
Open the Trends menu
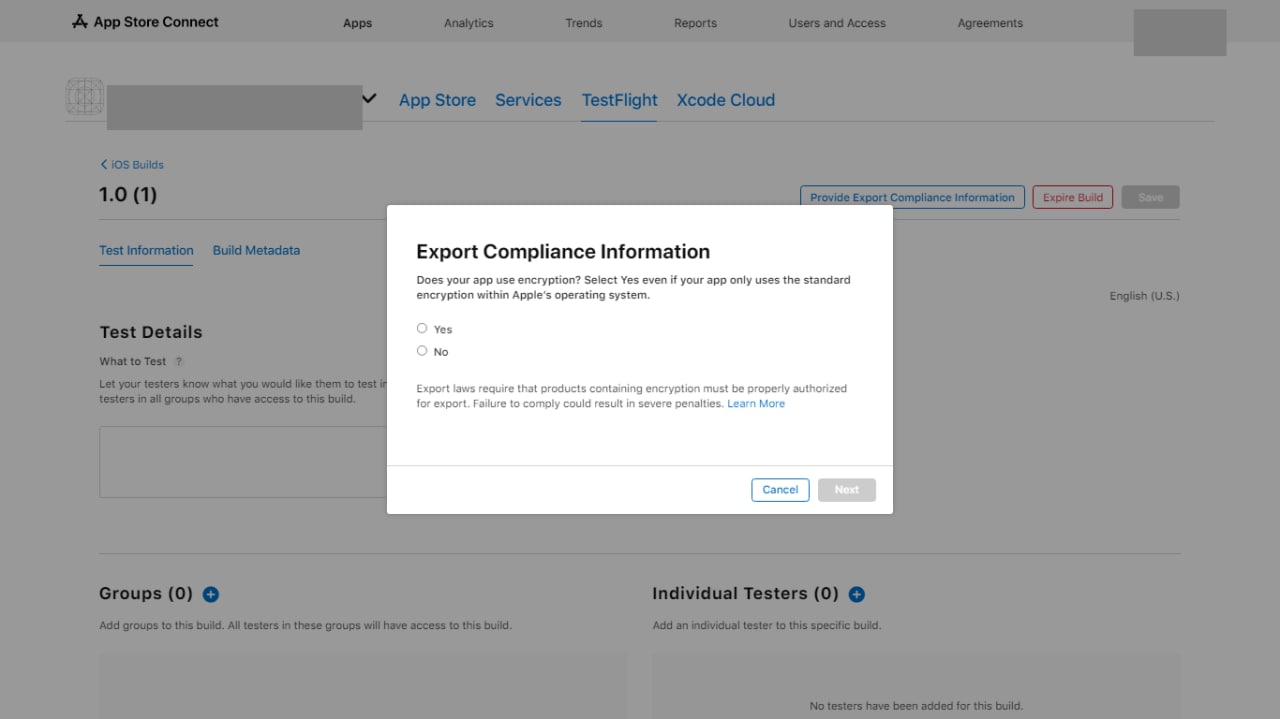pos(584,23)
